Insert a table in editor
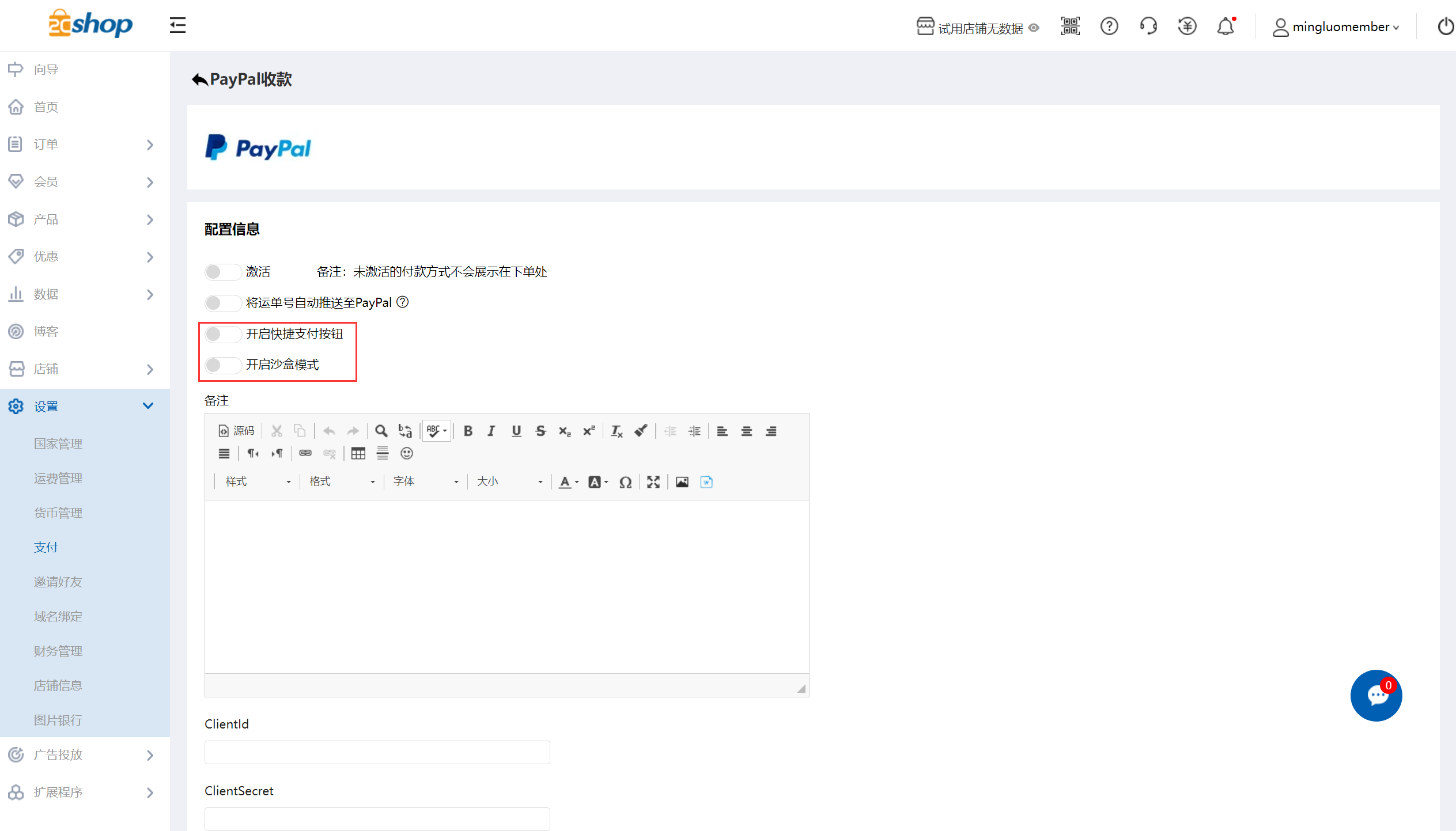Viewport: 1456px width, 831px height. click(358, 454)
